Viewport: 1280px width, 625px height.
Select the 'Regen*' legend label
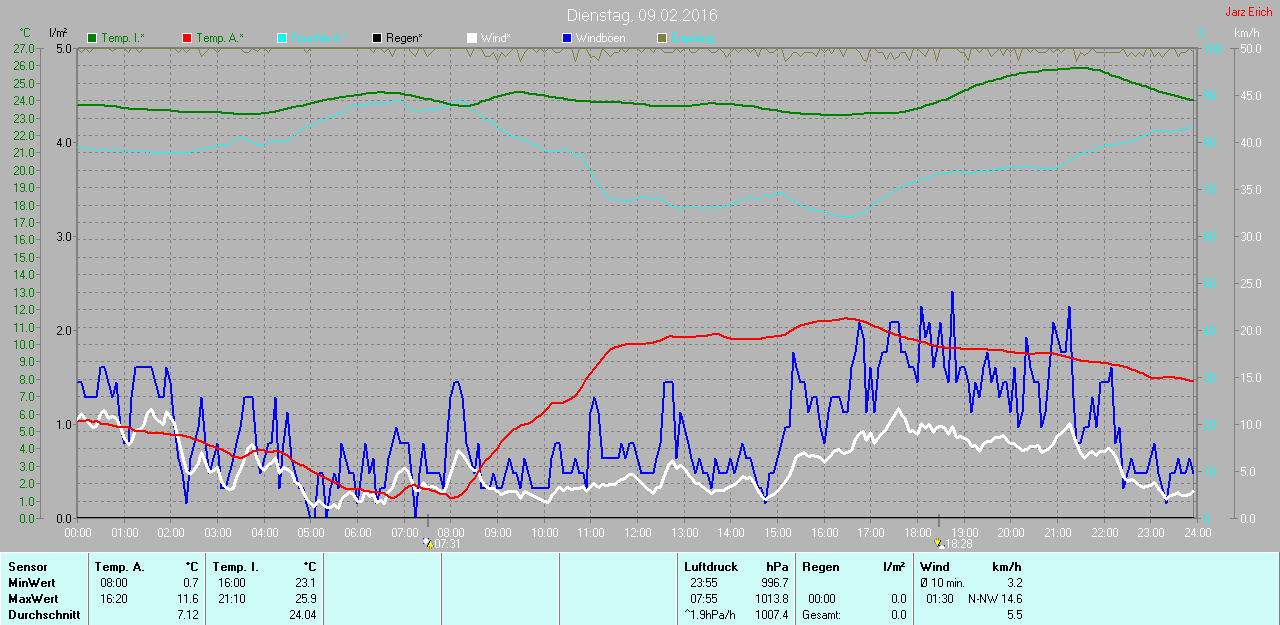point(404,38)
